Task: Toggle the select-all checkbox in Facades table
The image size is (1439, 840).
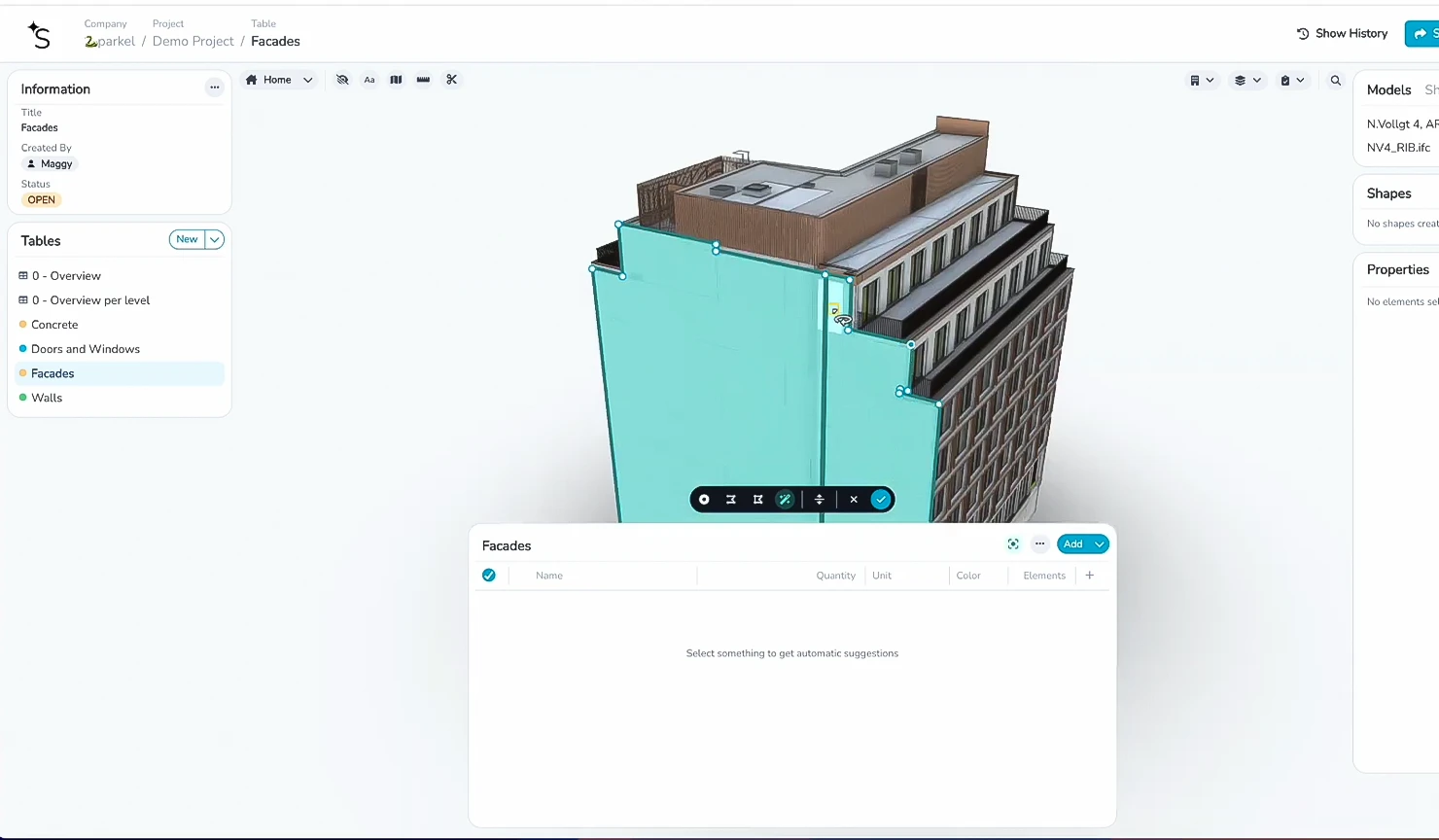Action: 489,576
